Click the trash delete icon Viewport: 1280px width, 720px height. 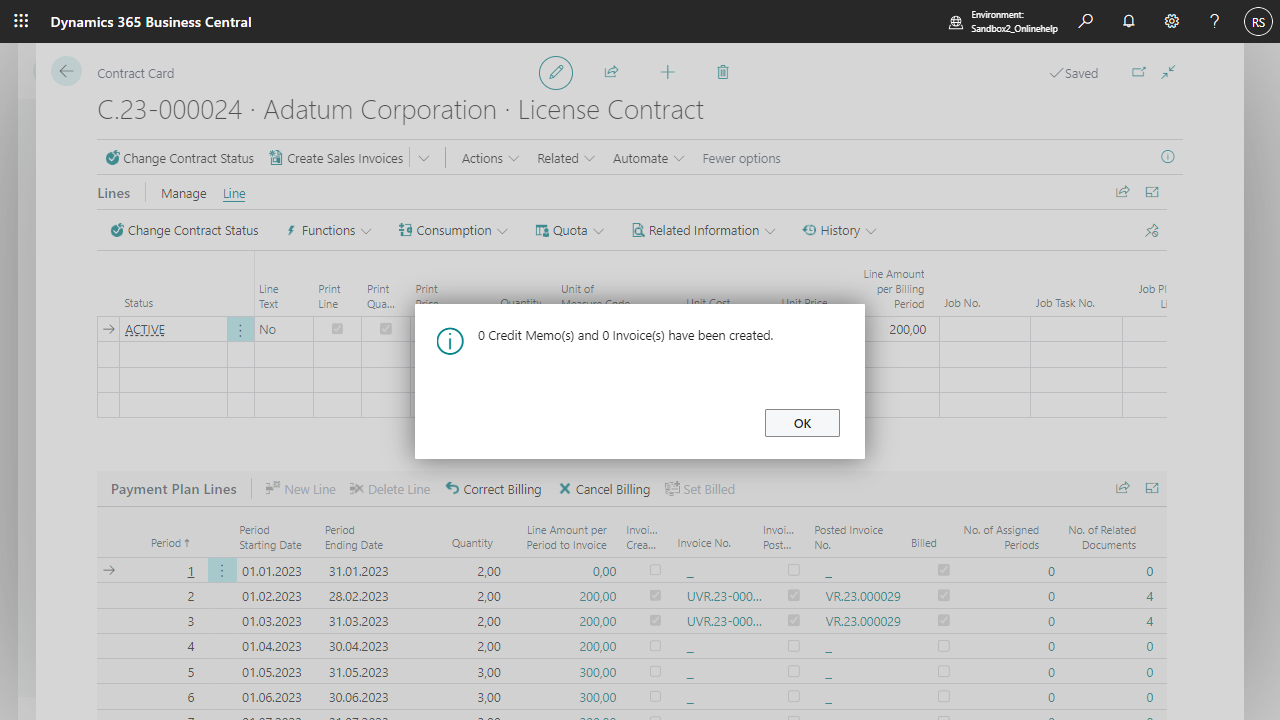click(723, 72)
